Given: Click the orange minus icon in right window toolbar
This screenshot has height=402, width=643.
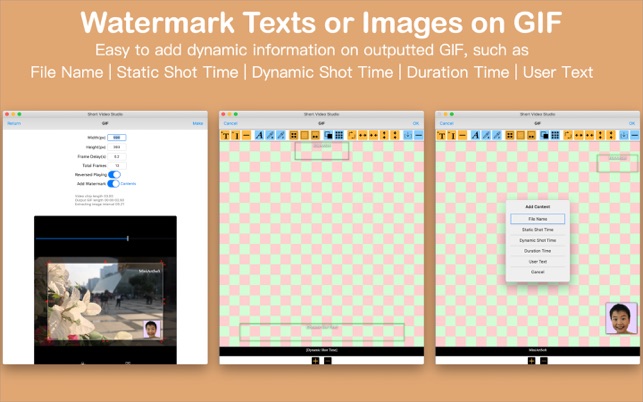Looking at the screenshot, I should click(x=463, y=135).
